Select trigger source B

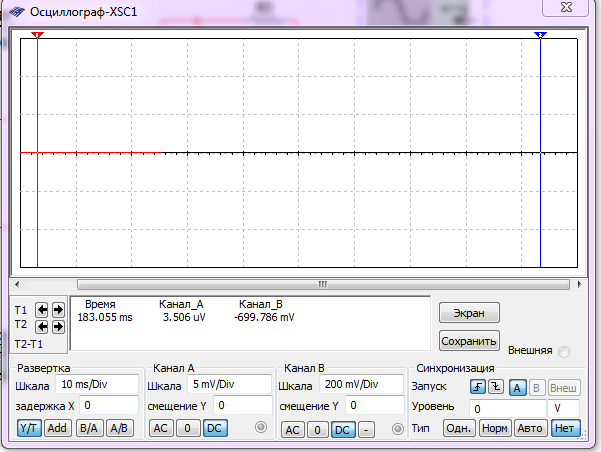point(536,388)
